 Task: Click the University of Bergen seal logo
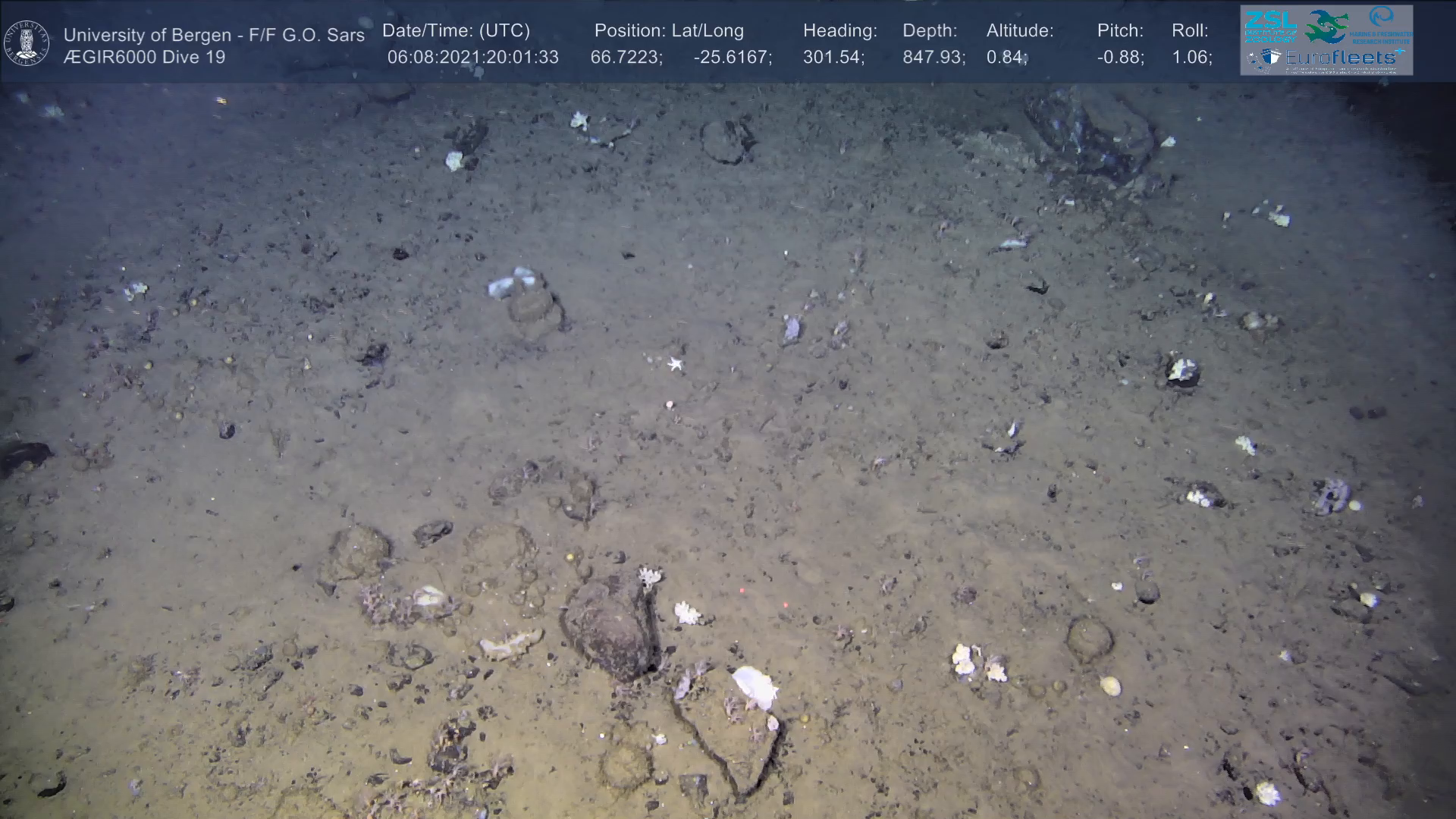pyautogui.click(x=27, y=42)
